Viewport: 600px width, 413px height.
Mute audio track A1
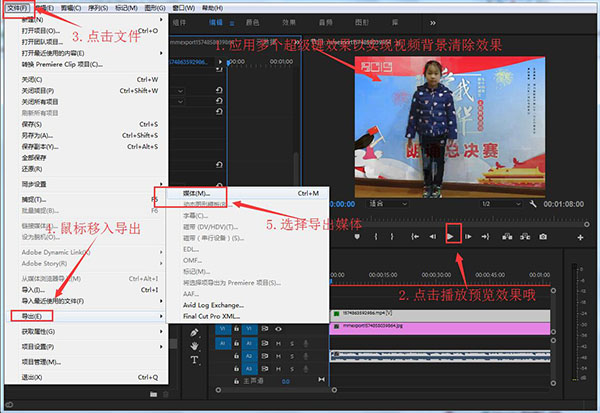pyautogui.click(x=278, y=344)
